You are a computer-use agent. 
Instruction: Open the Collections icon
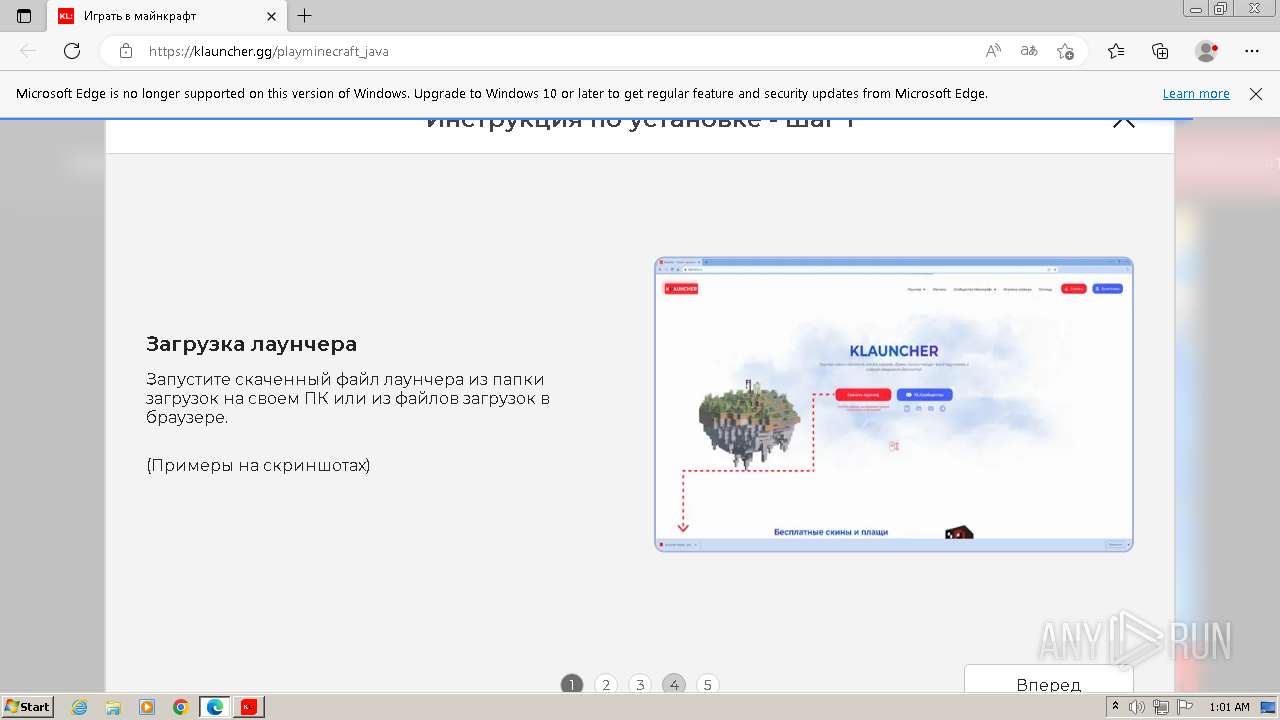(1160, 51)
